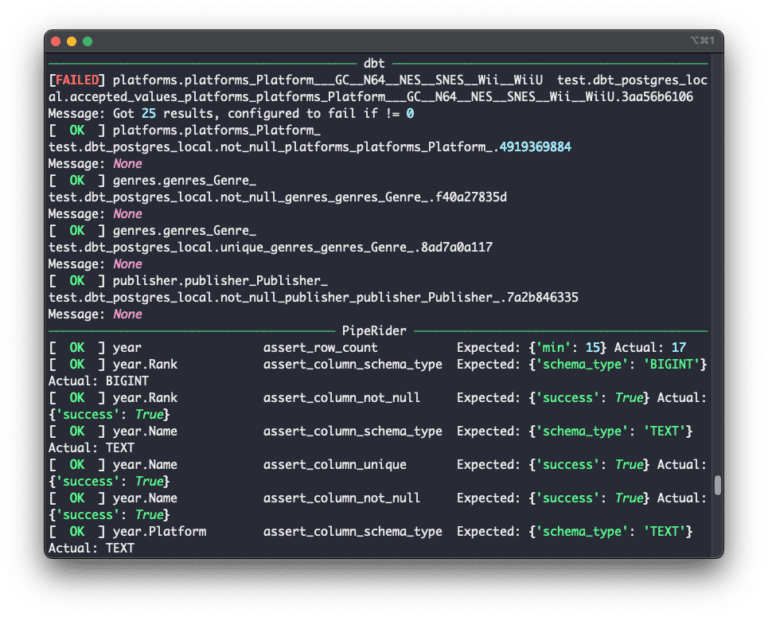Image resolution: width=768 pixels, height=617 pixels.
Task: Click 'Actual: BIGINT' line
Action: tap(98, 381)
